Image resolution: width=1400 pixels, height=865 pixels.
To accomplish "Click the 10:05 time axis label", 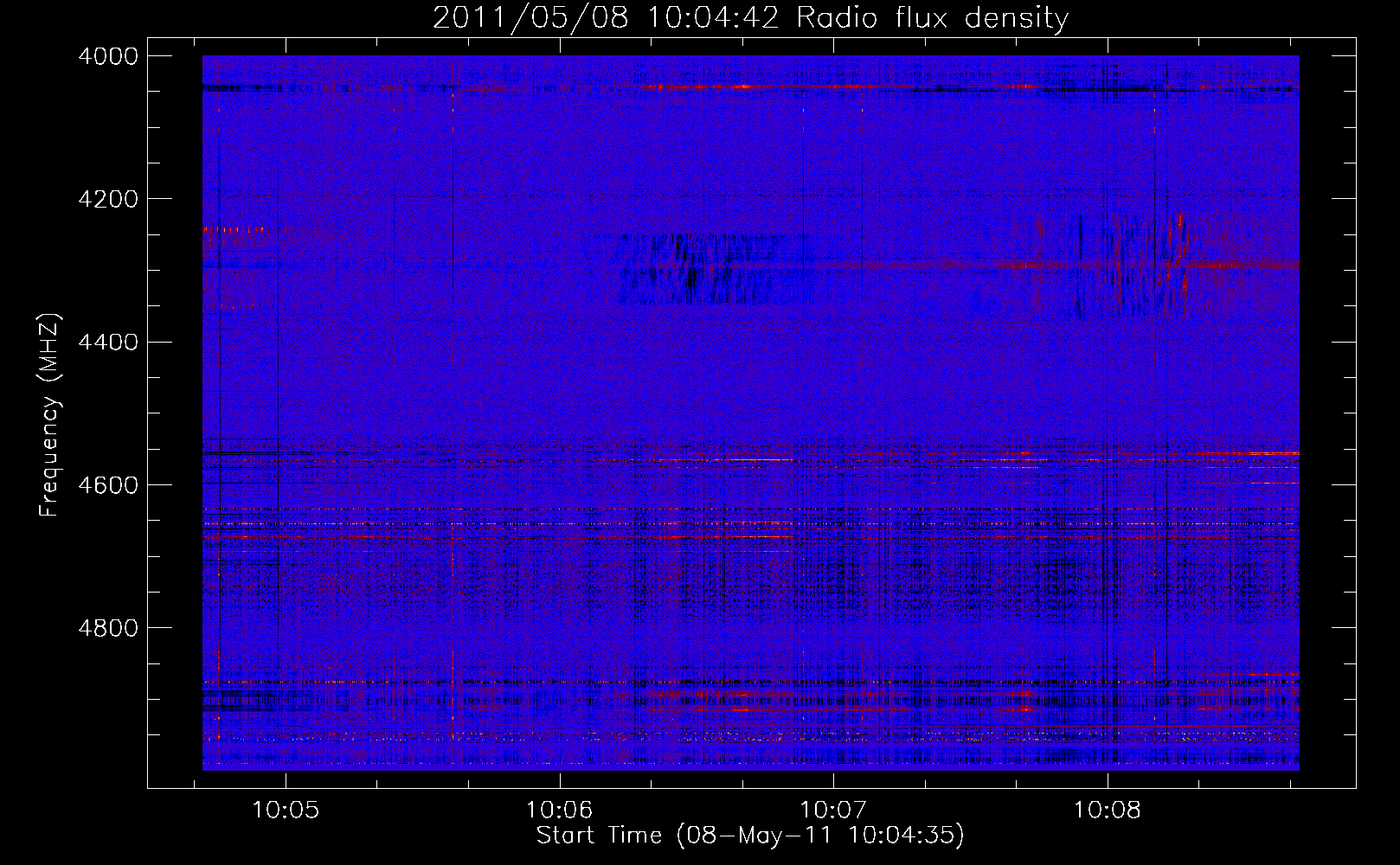I will (x=286, y=811).
